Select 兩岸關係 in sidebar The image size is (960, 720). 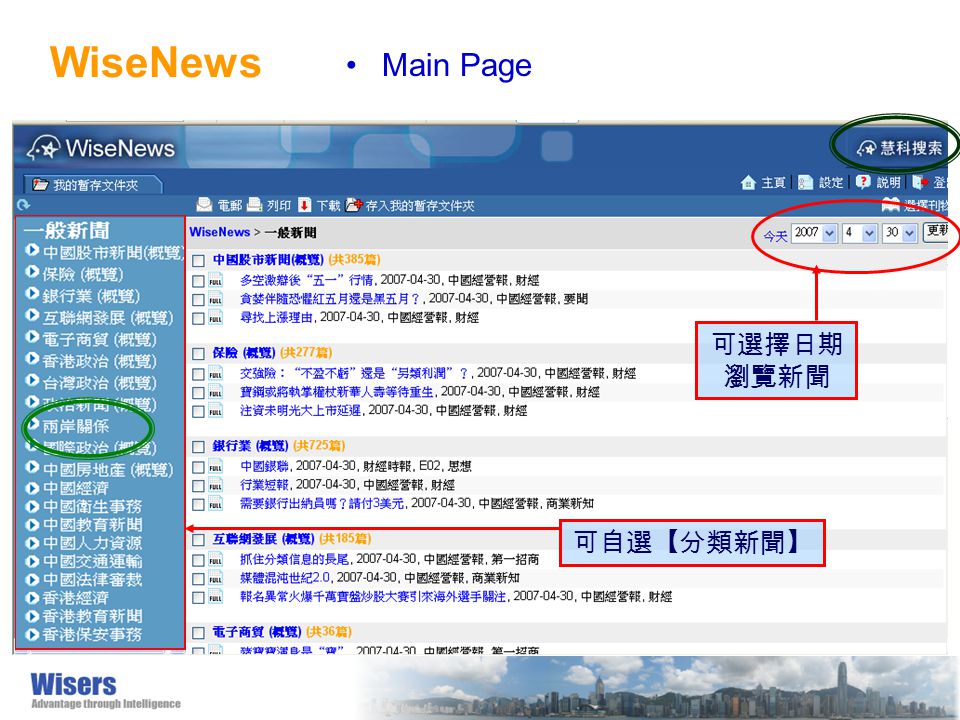click(x=75, y=426)
